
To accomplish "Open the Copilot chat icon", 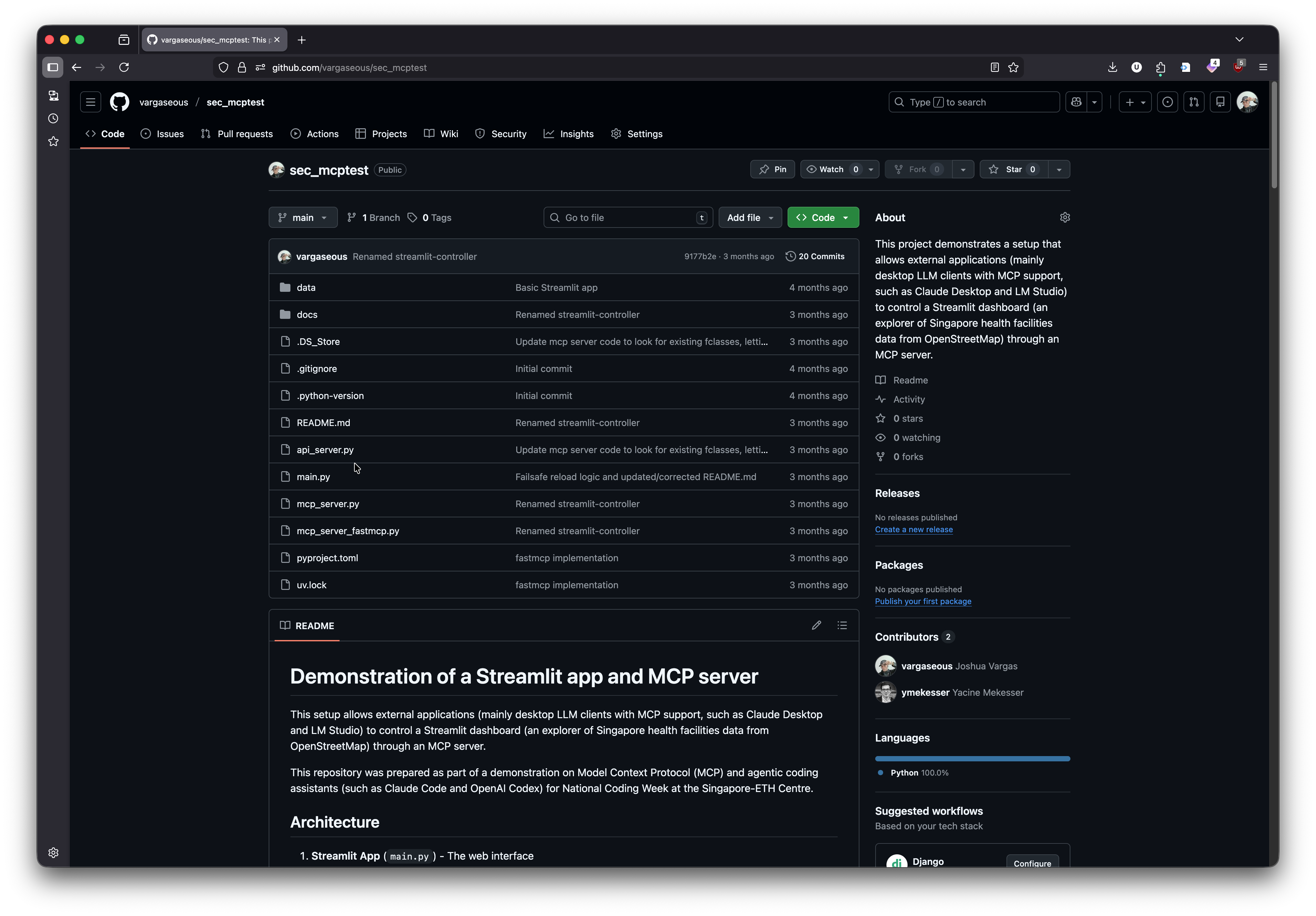I will coord(1076,102).
